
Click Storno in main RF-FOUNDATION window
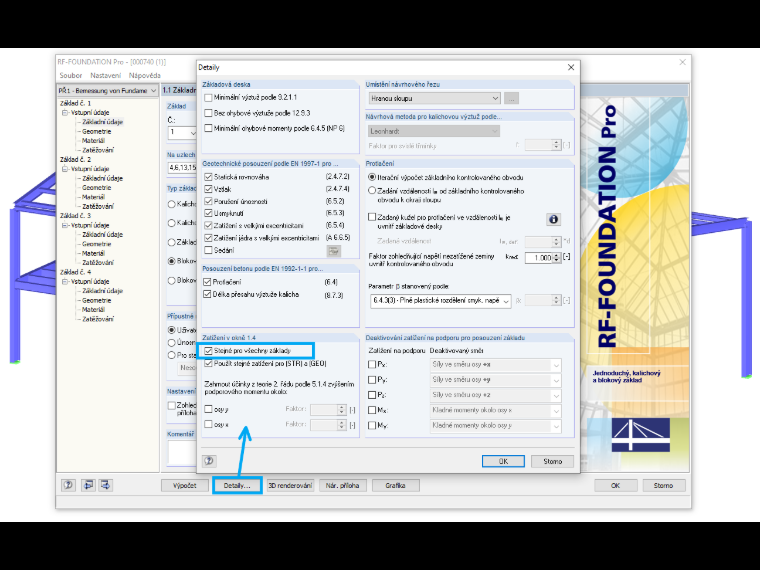coord(664,485)
